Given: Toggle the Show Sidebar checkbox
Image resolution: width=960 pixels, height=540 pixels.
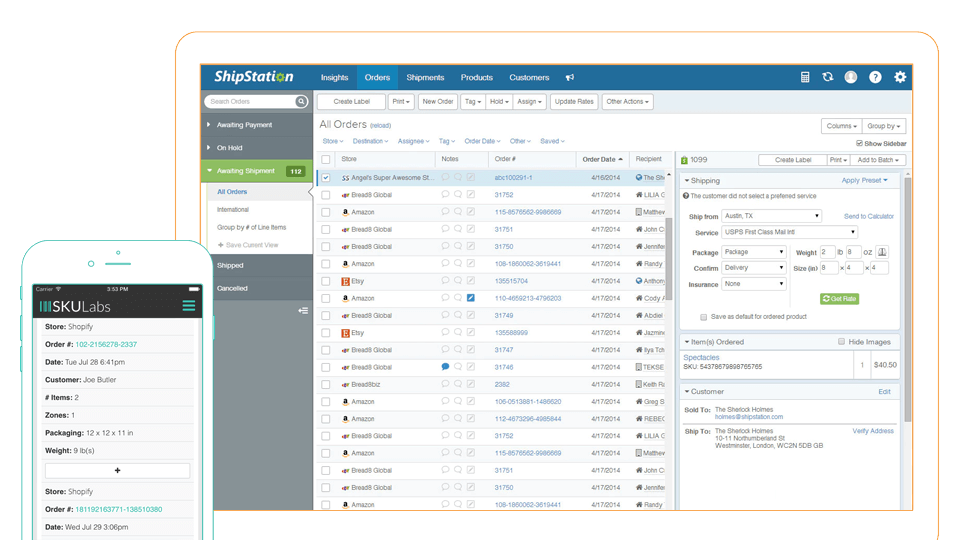Looking at the screenshot, I should 859,143.
